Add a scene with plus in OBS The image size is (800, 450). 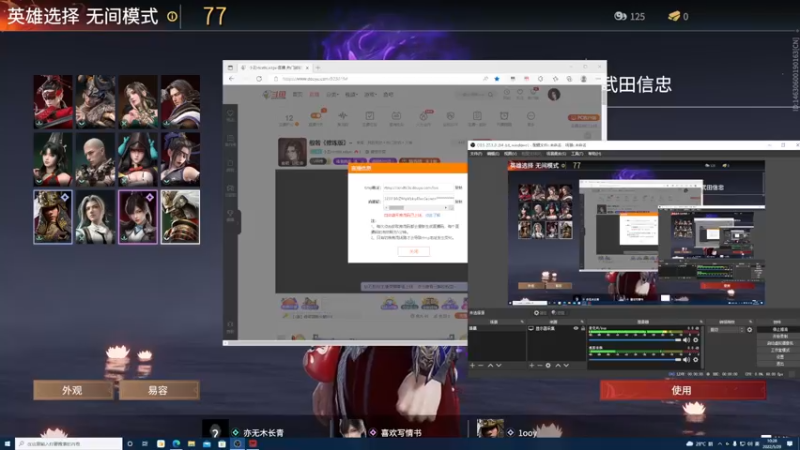pyautogui.click(x=472, y=365)
